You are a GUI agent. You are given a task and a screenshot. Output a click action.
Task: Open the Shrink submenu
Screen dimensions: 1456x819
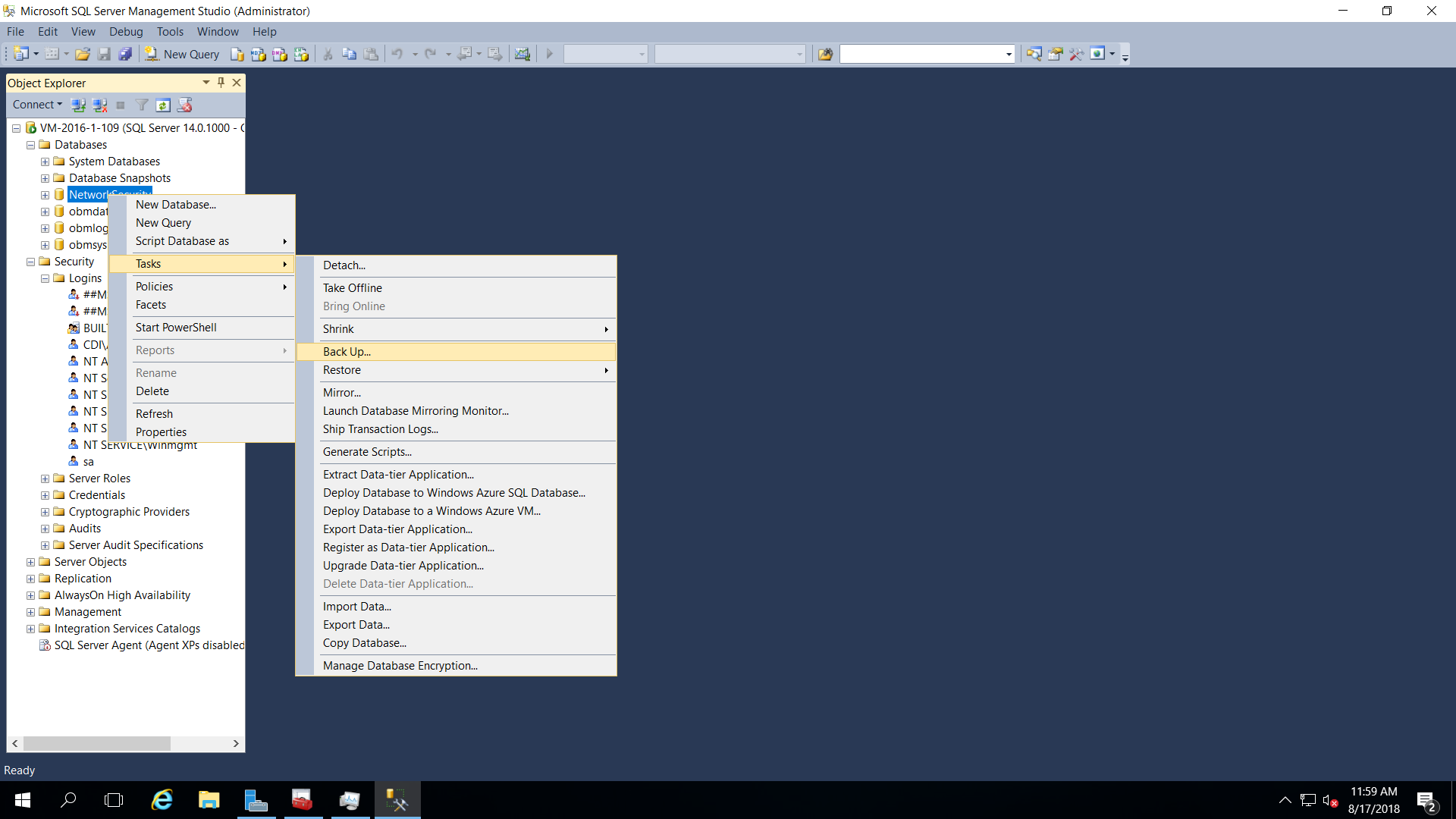click(x=456, y=329)
